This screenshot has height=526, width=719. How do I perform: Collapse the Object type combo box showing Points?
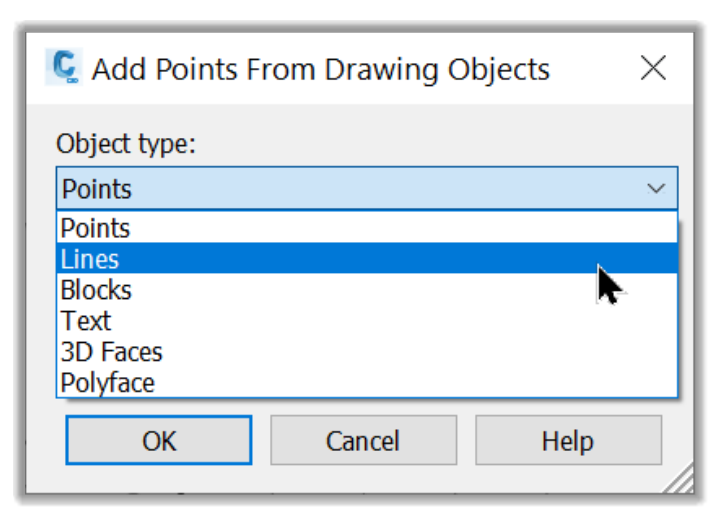367,188
